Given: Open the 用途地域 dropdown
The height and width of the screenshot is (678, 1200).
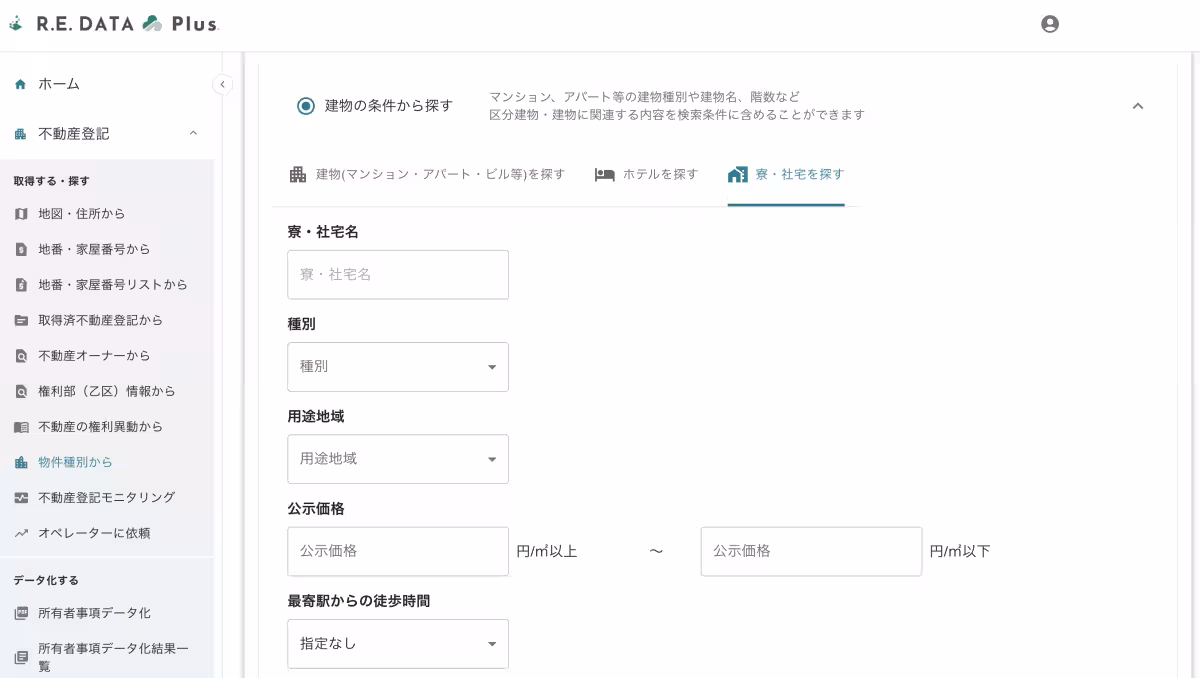Looking at the screenshot, I should coord(398,458).
